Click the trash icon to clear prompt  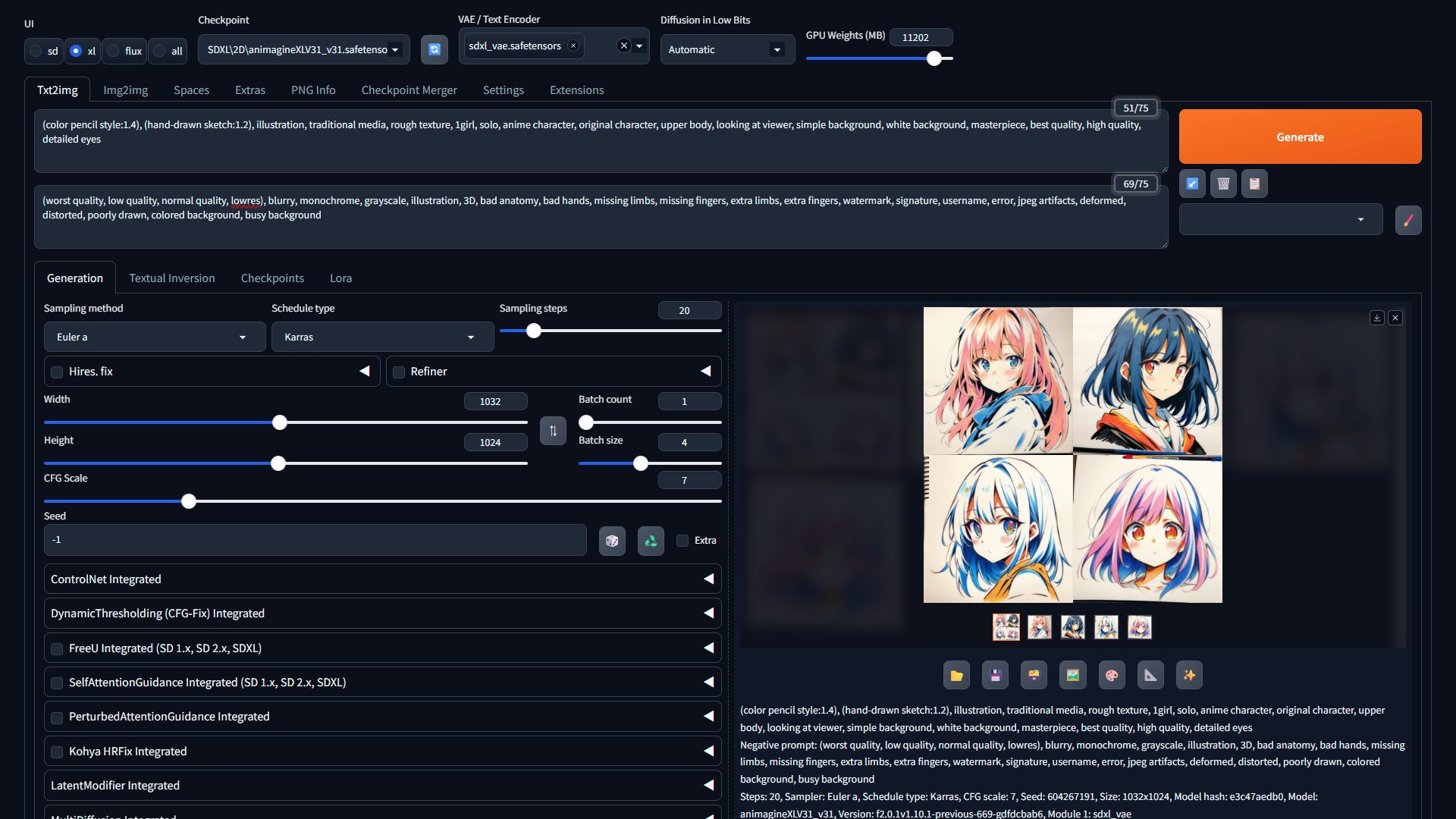coord(1223,184)
